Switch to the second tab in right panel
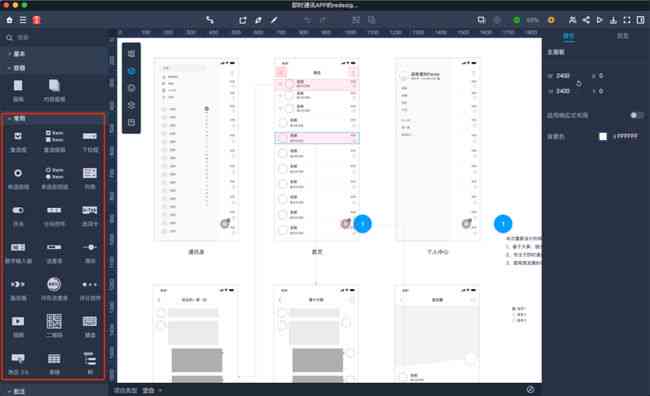This screenshot has height=396, width=650. coord(622,36)
